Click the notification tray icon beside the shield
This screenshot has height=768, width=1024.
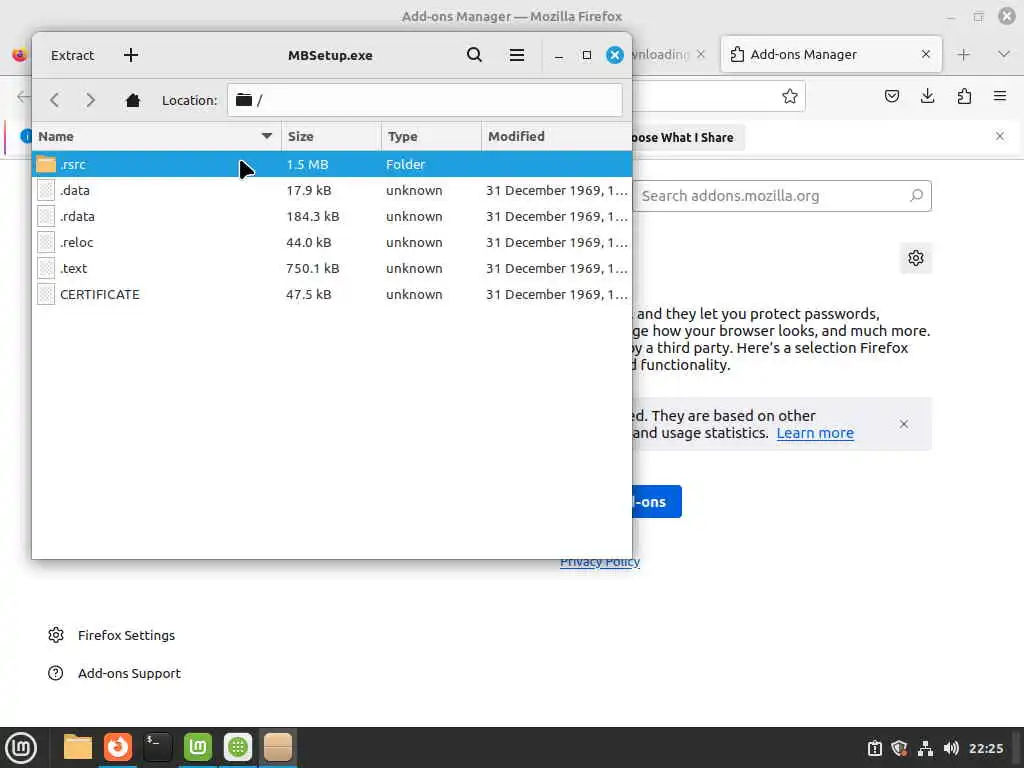874,748
